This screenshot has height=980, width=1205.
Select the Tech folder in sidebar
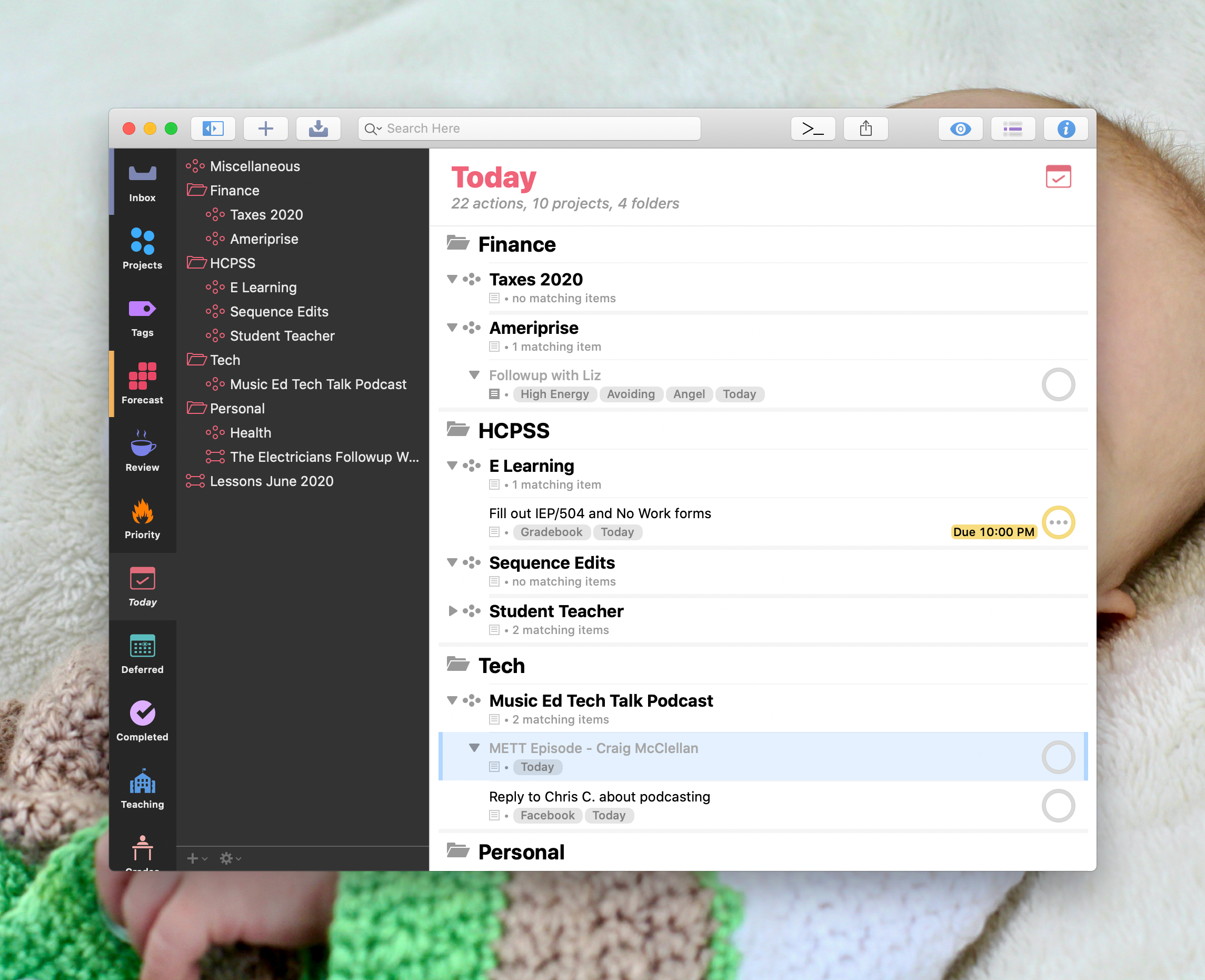pyautogui.click(x=303, y=360)
